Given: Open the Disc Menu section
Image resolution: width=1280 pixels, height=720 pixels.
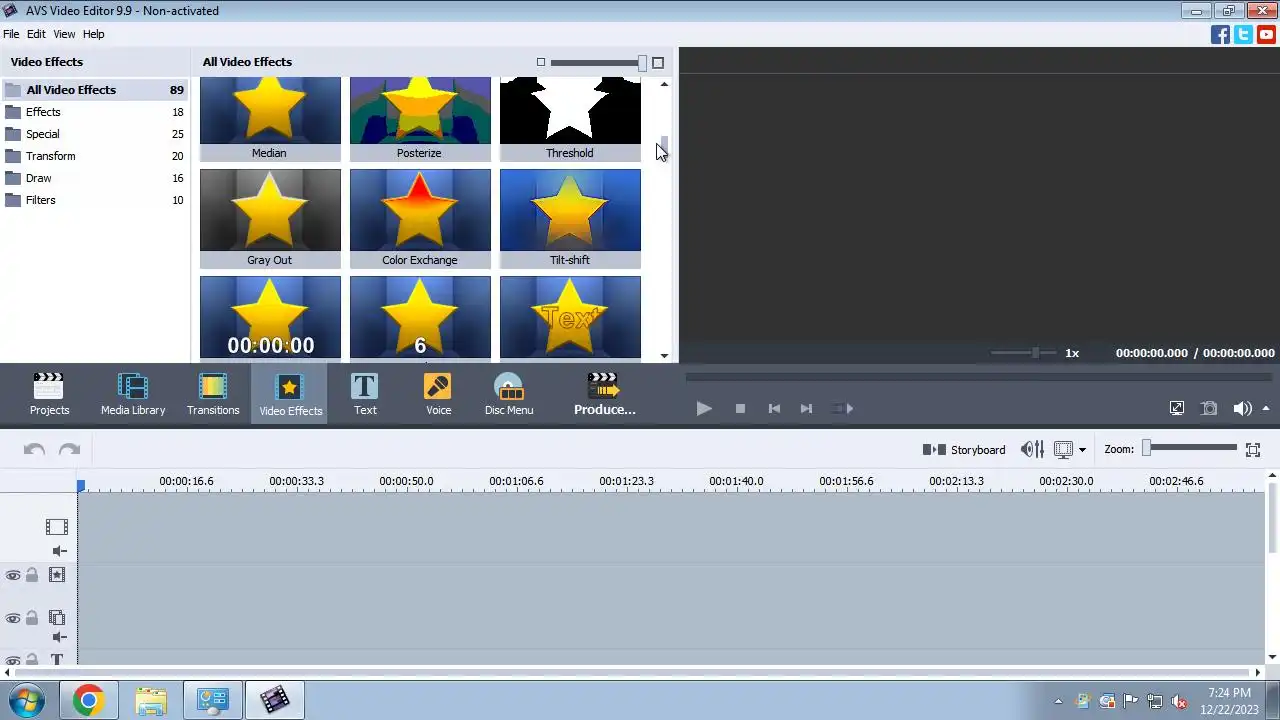Looking at the screenshot, I should 509,394.
